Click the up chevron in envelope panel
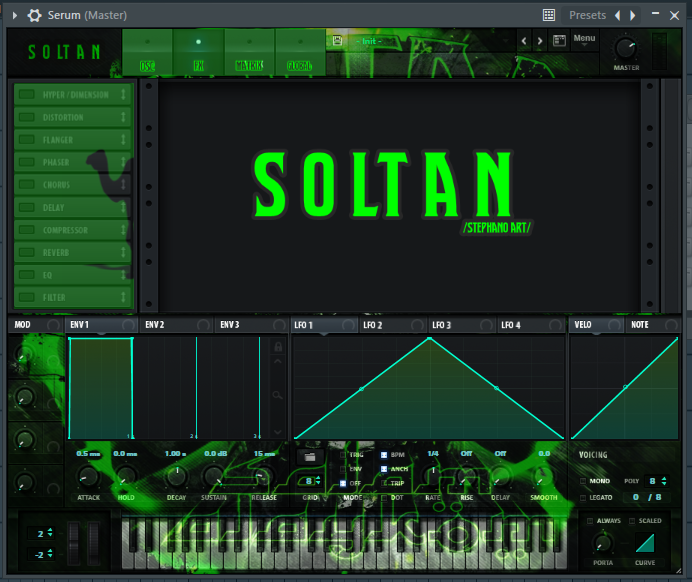692x582 pixels. 278,361
